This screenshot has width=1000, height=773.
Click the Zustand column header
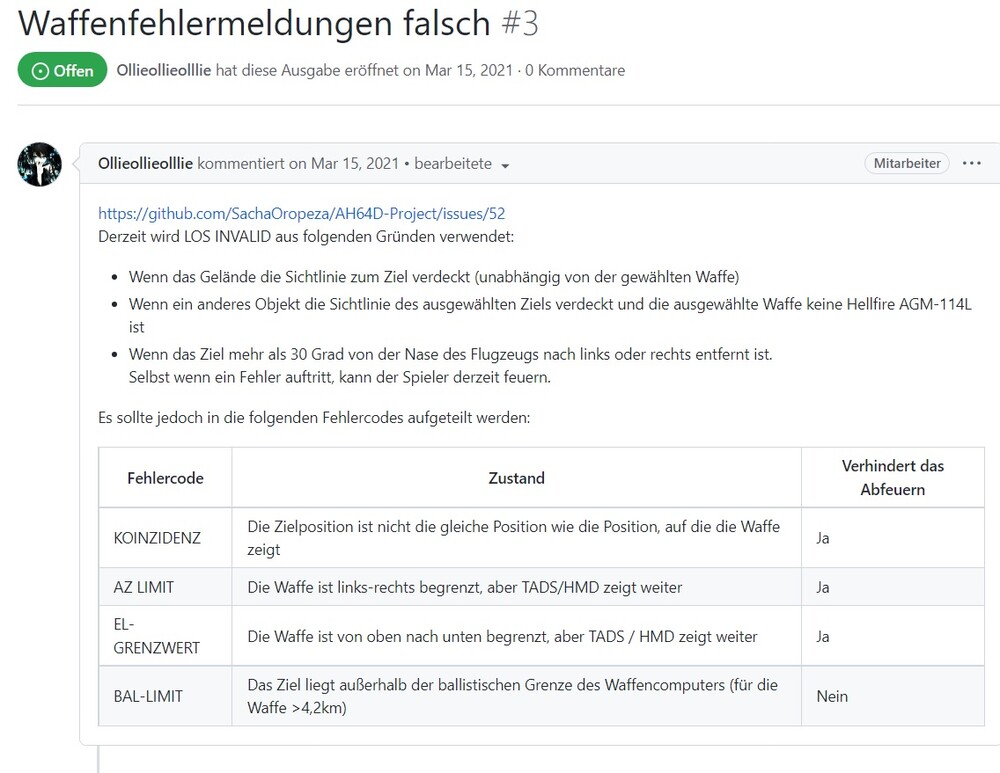click(517, 478)
